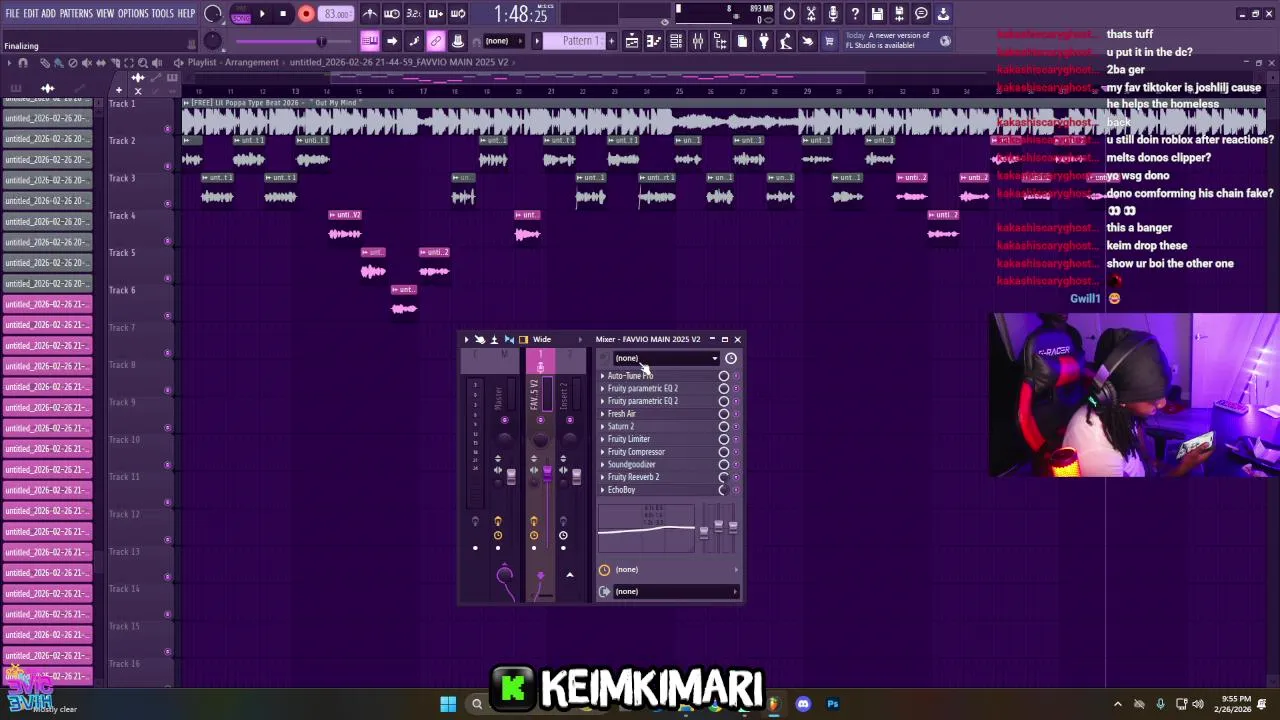This screenshot has width=1280, height=720.
Task: Adjust the FAV.5 V2 mixer volume fader
Action: [x=547, y=473]
